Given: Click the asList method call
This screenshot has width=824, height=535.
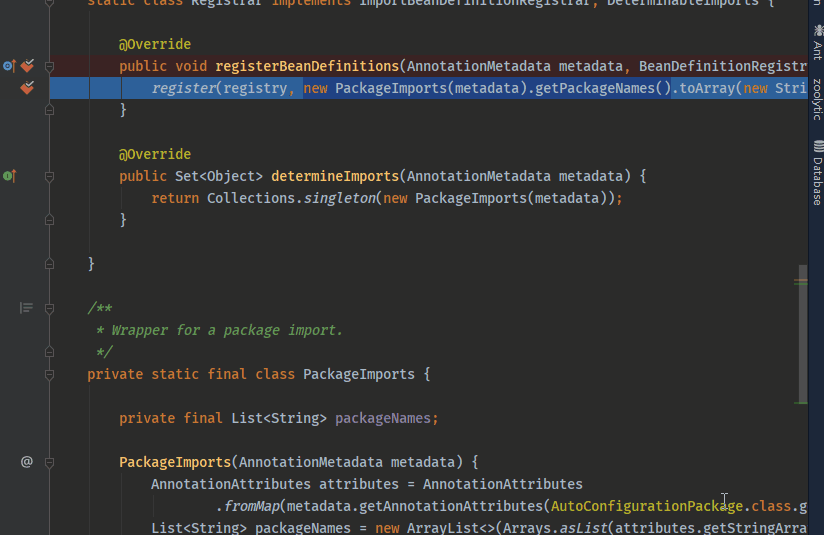Looking at the screenshot, I should (x=583, y=528).
